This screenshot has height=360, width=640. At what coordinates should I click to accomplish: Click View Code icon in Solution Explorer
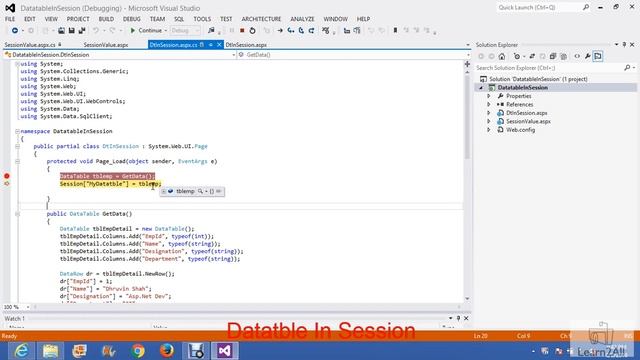pos(577,56)
